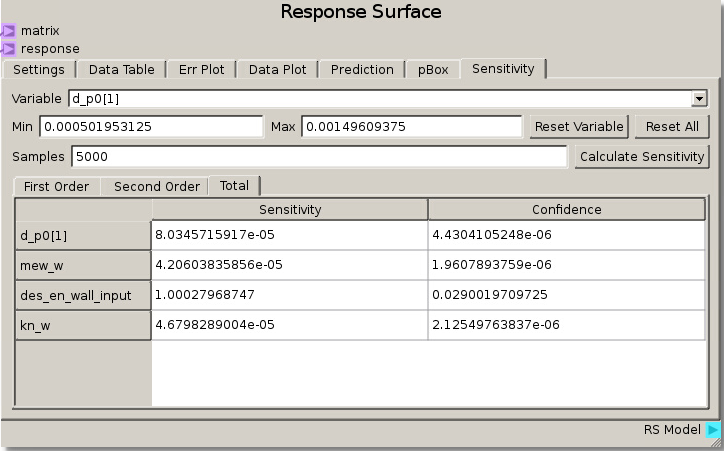Click the purple response input port icon

pos(8,48)
